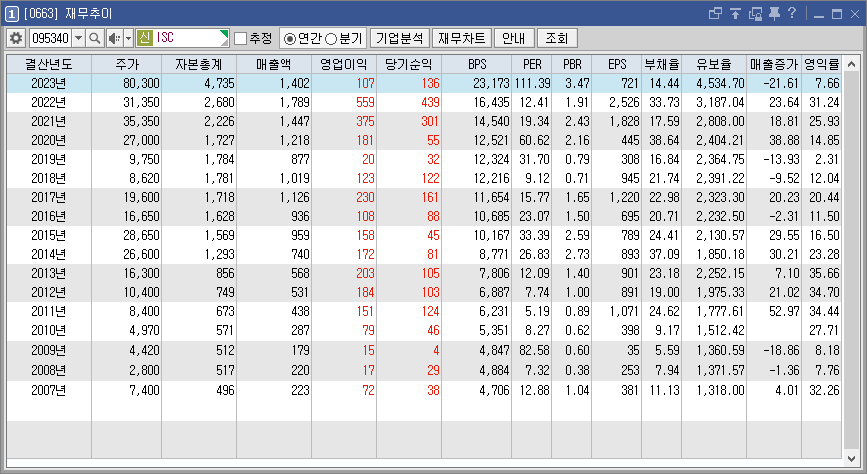Image resolution: width=867 pixels, height=474 pixels.
Task: Select the 2015년 row label
Action: (x=49, y=235)
